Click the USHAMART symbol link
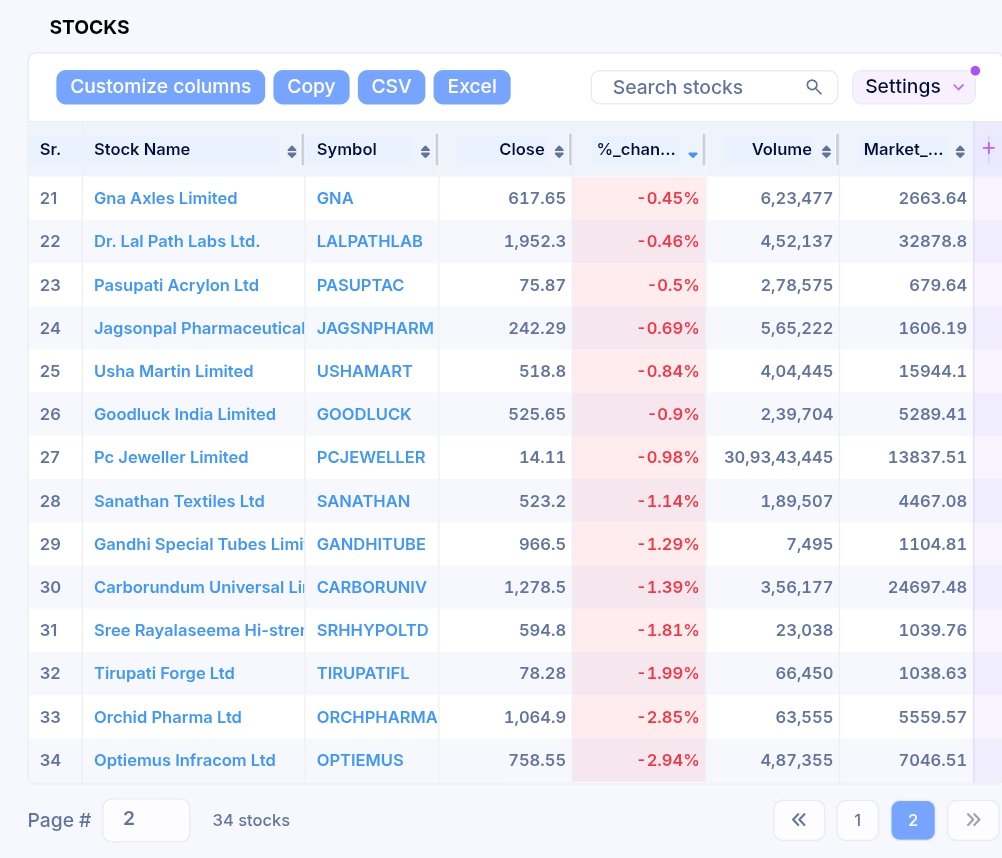This screenshot has height=858, width=1002. (365, 371)
